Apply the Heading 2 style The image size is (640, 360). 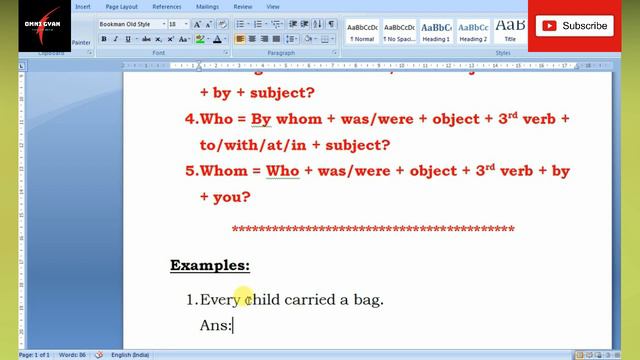(x=473, y=32)
